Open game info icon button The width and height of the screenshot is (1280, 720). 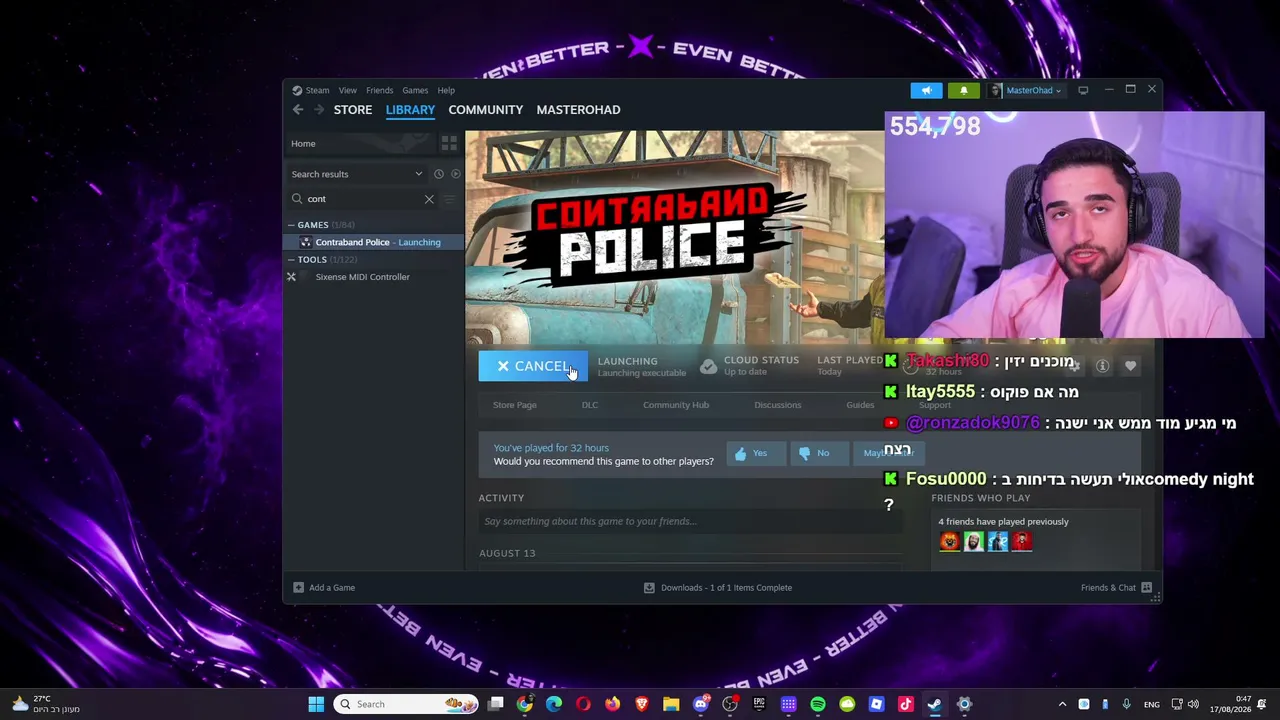pyautogui.click(x=1102, y=366)
